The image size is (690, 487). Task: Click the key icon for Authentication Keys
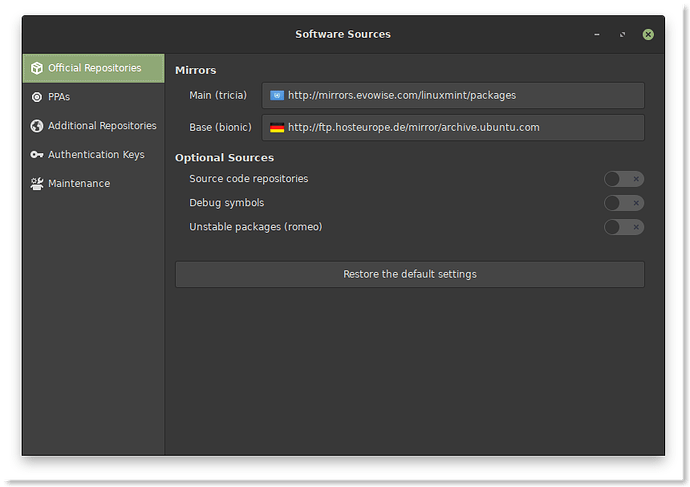point(37,155)
